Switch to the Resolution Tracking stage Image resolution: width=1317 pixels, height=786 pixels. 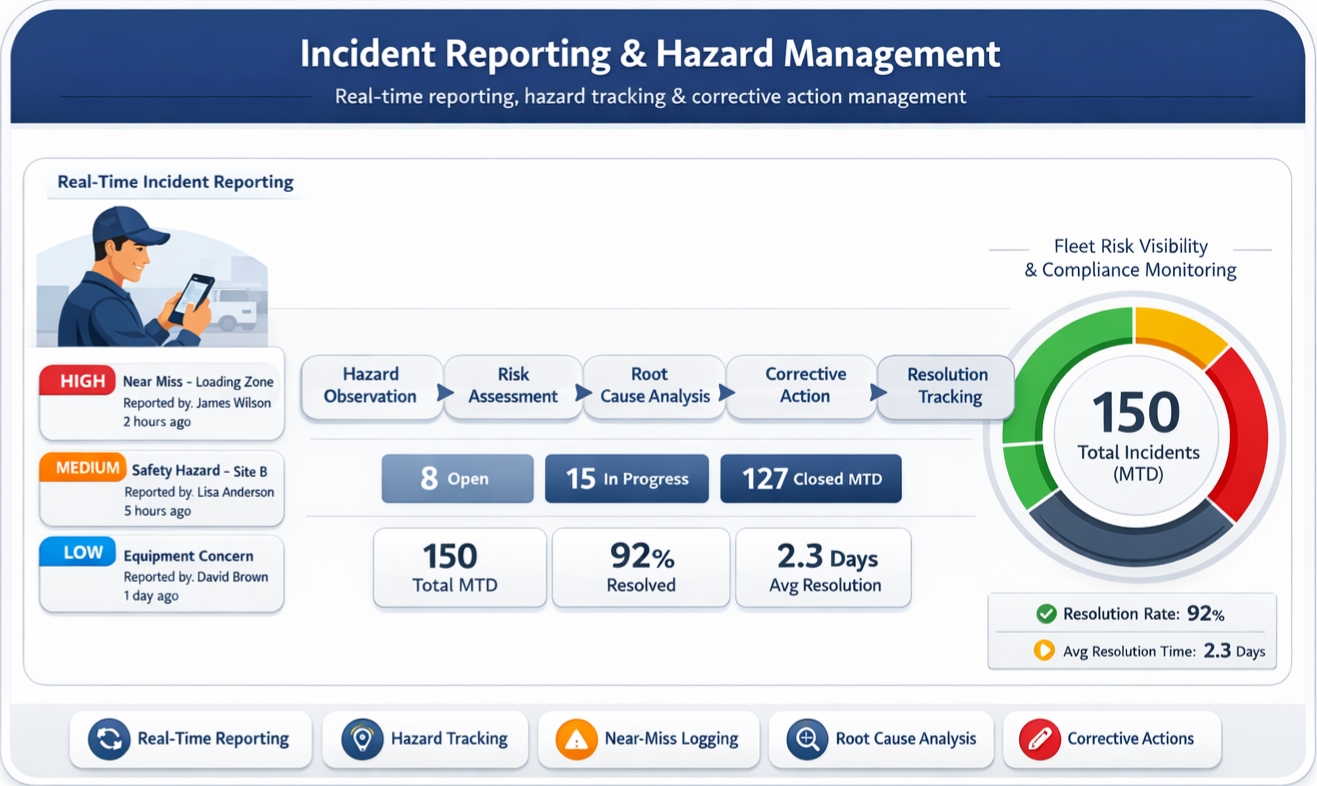point(946,388)
